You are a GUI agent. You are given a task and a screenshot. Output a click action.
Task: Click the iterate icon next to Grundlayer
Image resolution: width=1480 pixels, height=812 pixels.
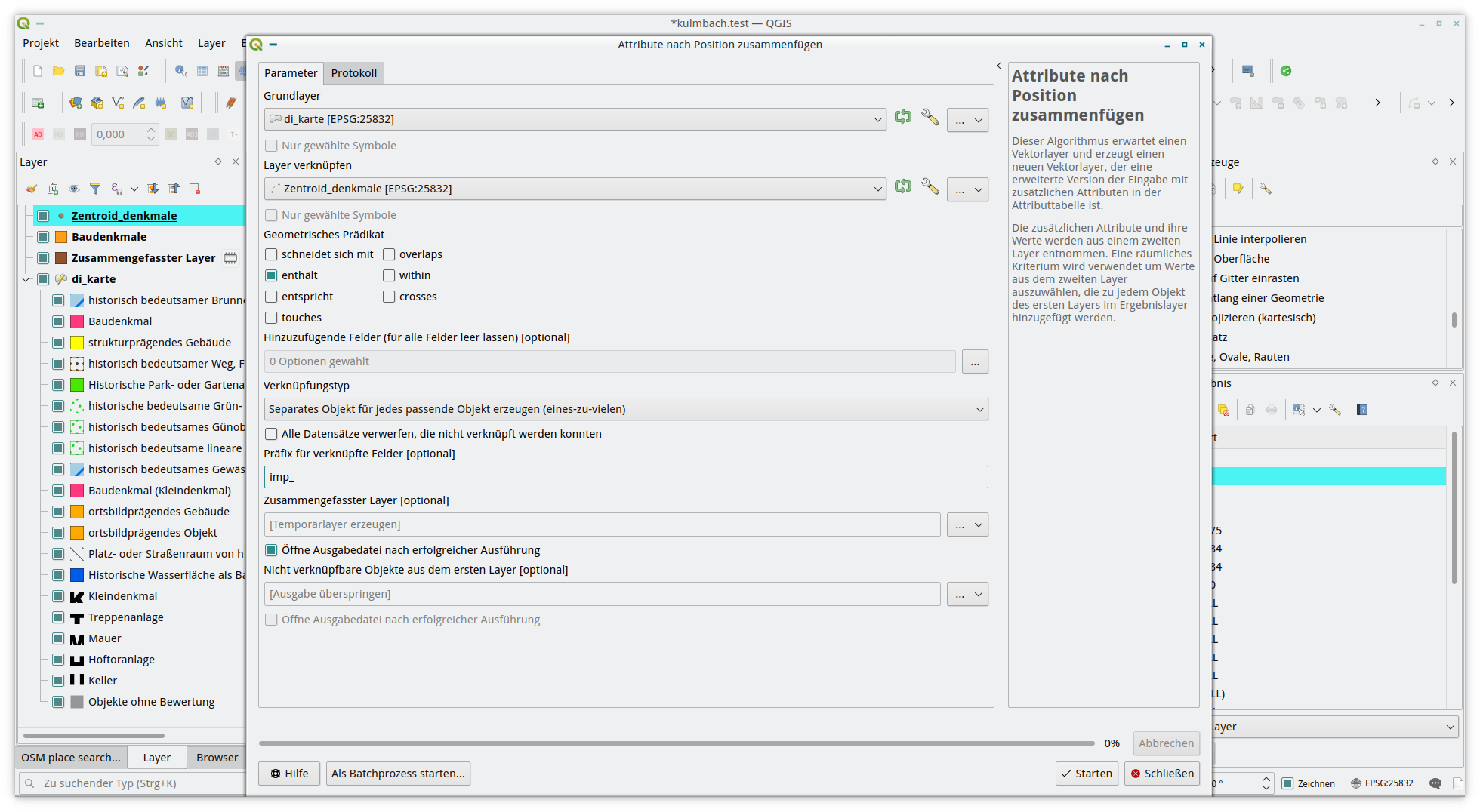[x=903, y=118]
